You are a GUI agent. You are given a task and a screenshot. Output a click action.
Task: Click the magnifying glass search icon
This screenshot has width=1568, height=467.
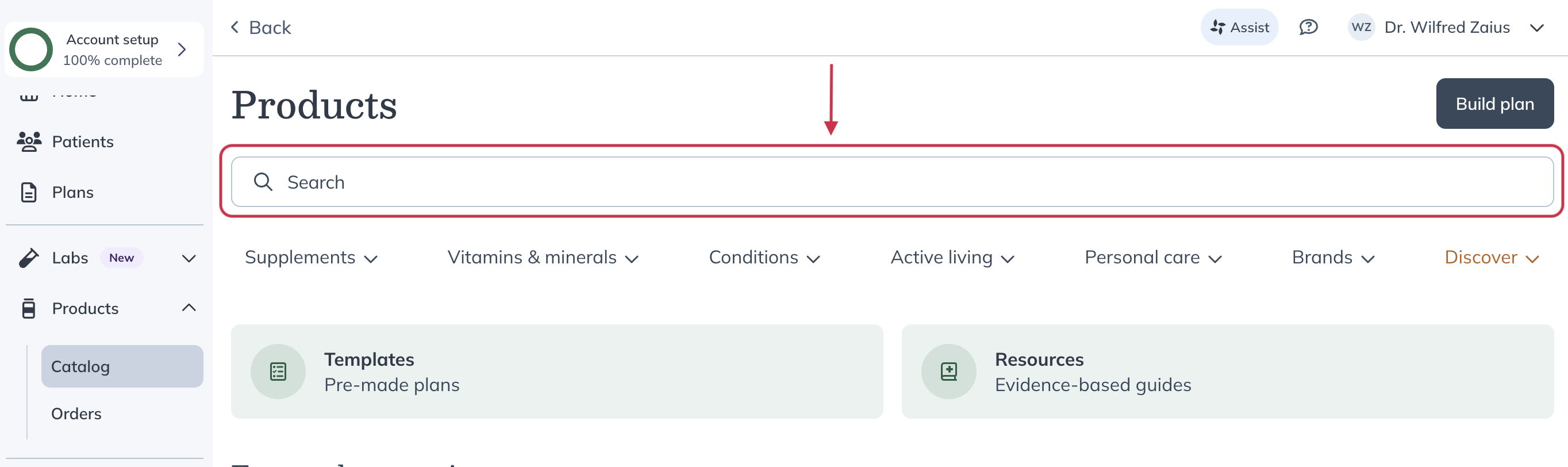click(x=263, y=182)
